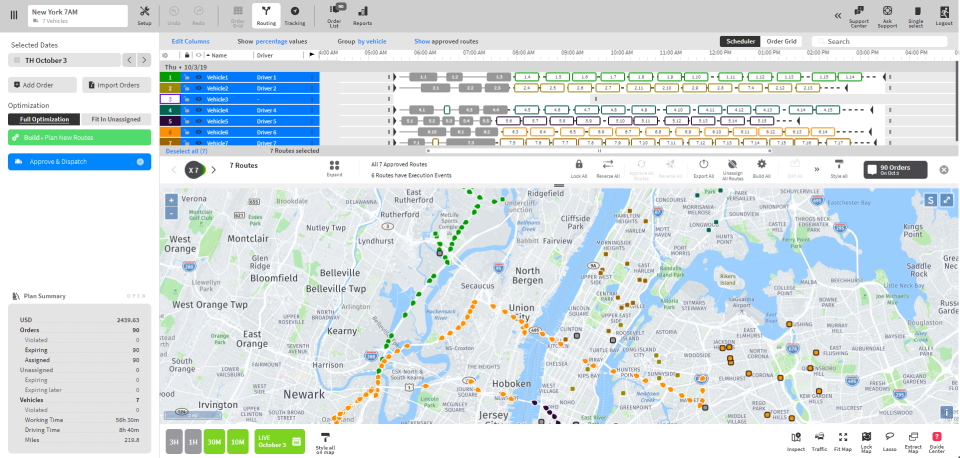
Task: Open the Support Center
Action: point(859,16)
